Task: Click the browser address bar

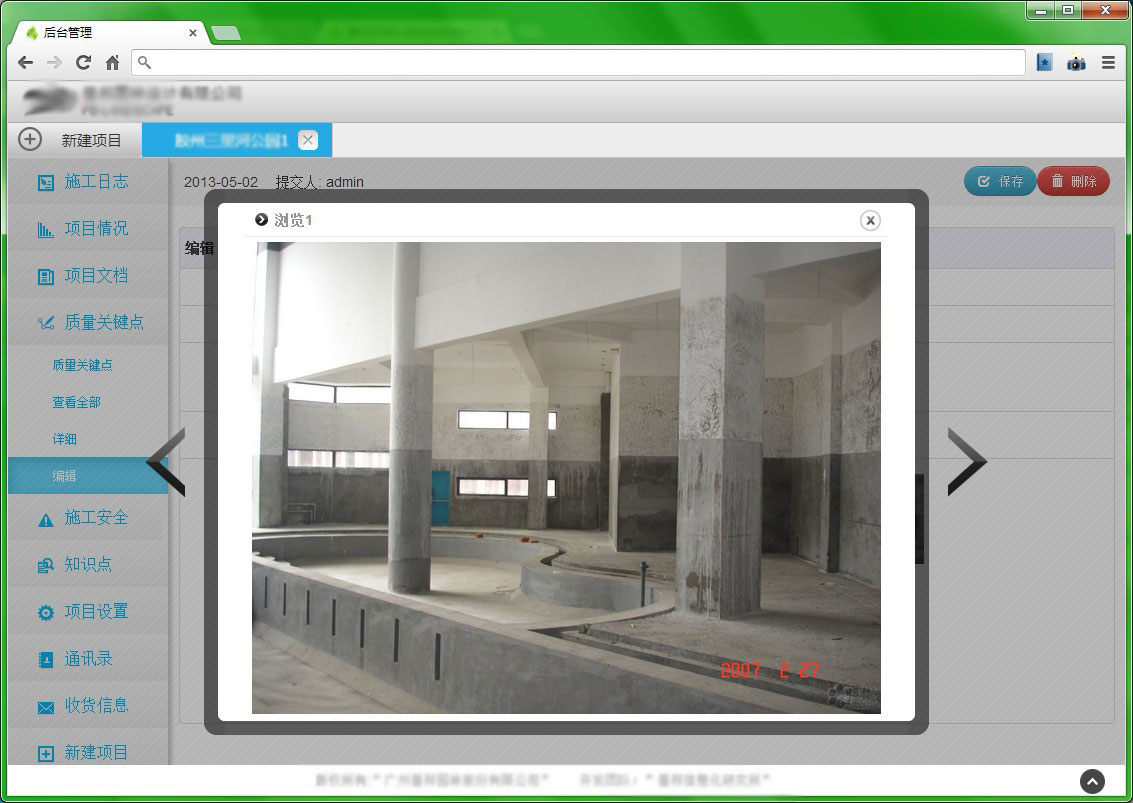Action: click(578, 63)
